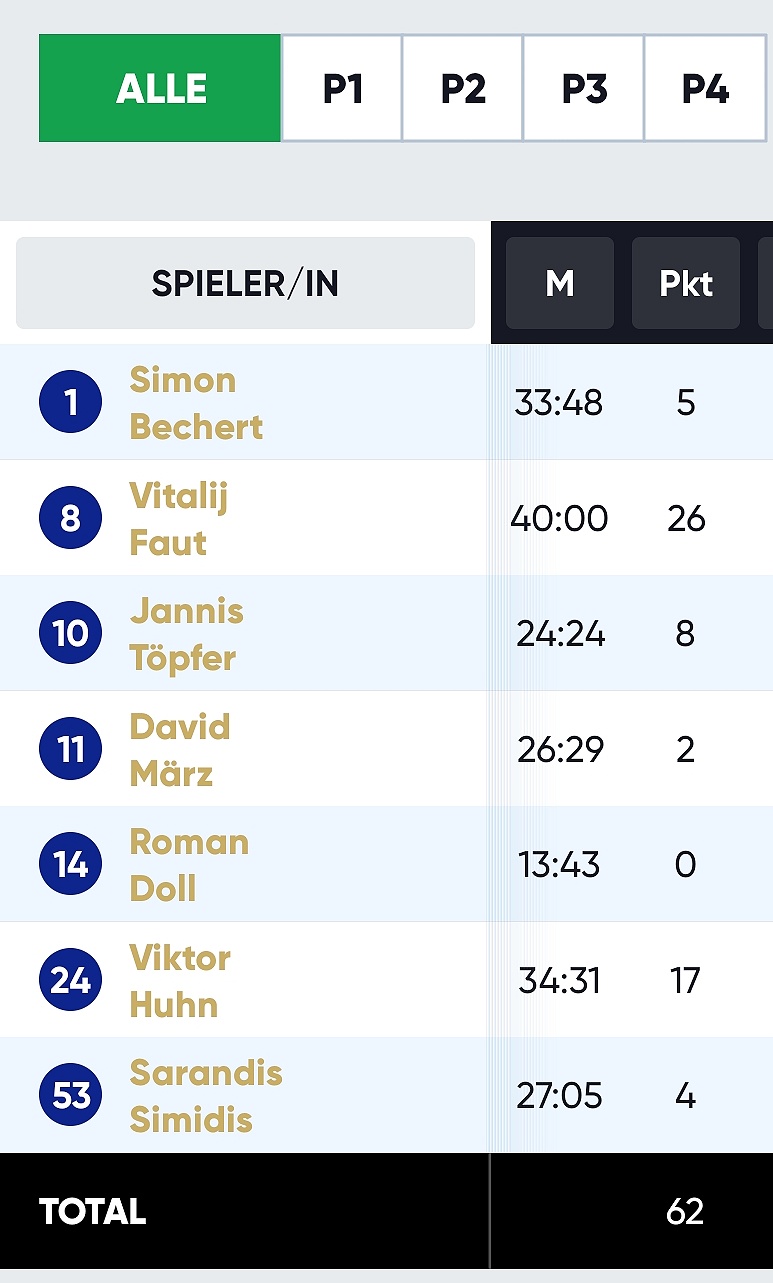Click jersey number 11 badge
The width and height of the screenshot is (773, 1283).
pyautogui.click(x=70, y=749)
